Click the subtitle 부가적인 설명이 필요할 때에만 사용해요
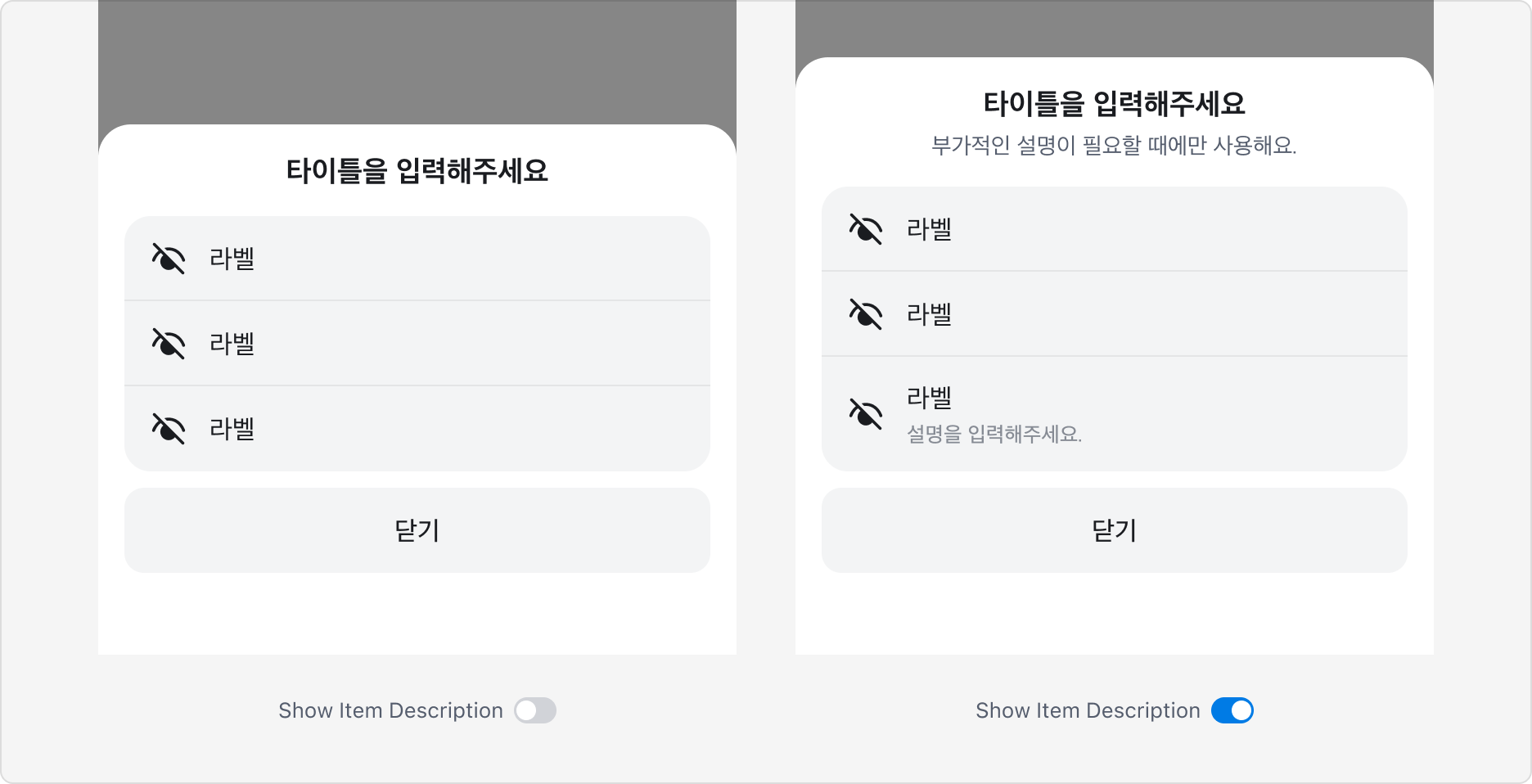1532x784 pixels. tap(1115, 146)
